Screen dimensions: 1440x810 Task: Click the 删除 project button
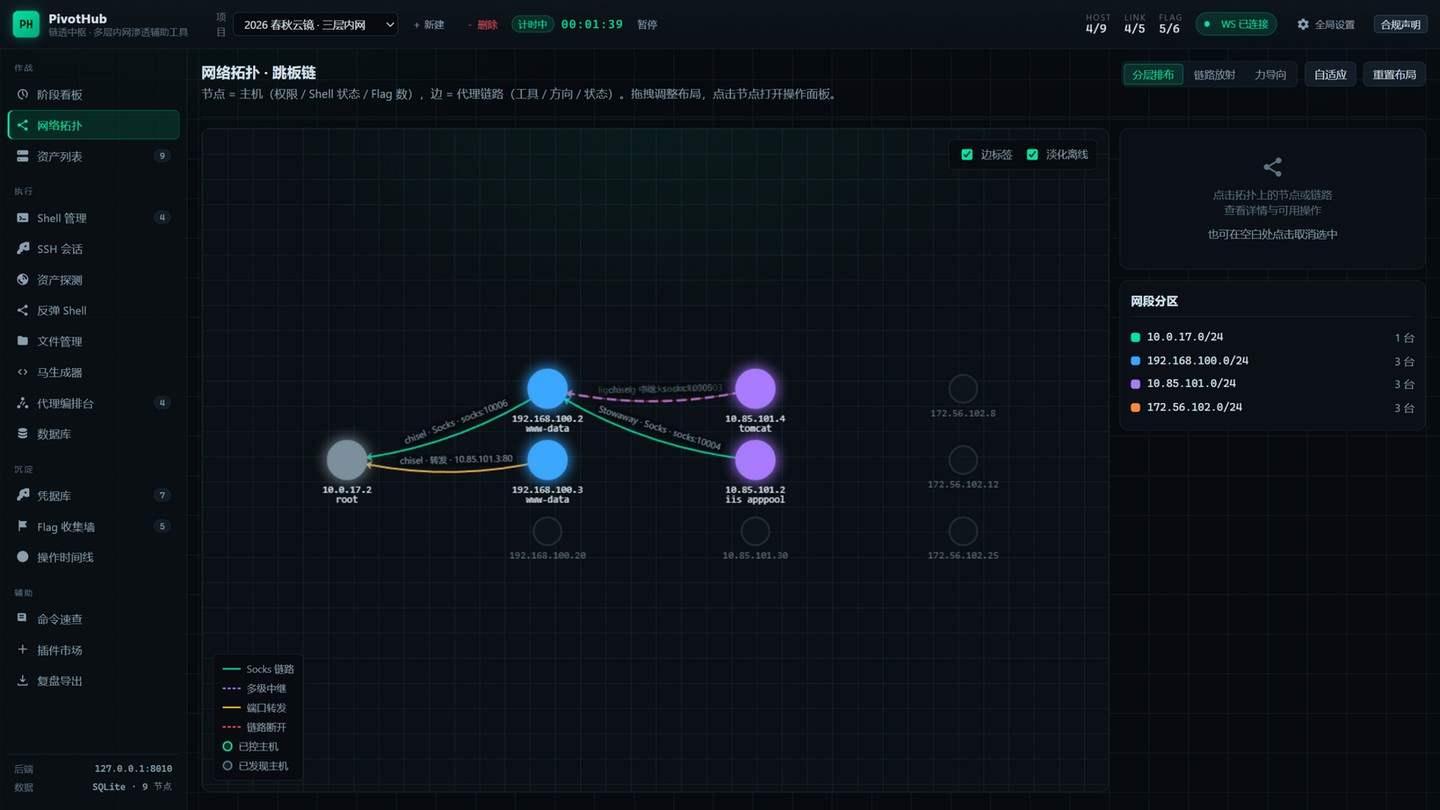483,24
